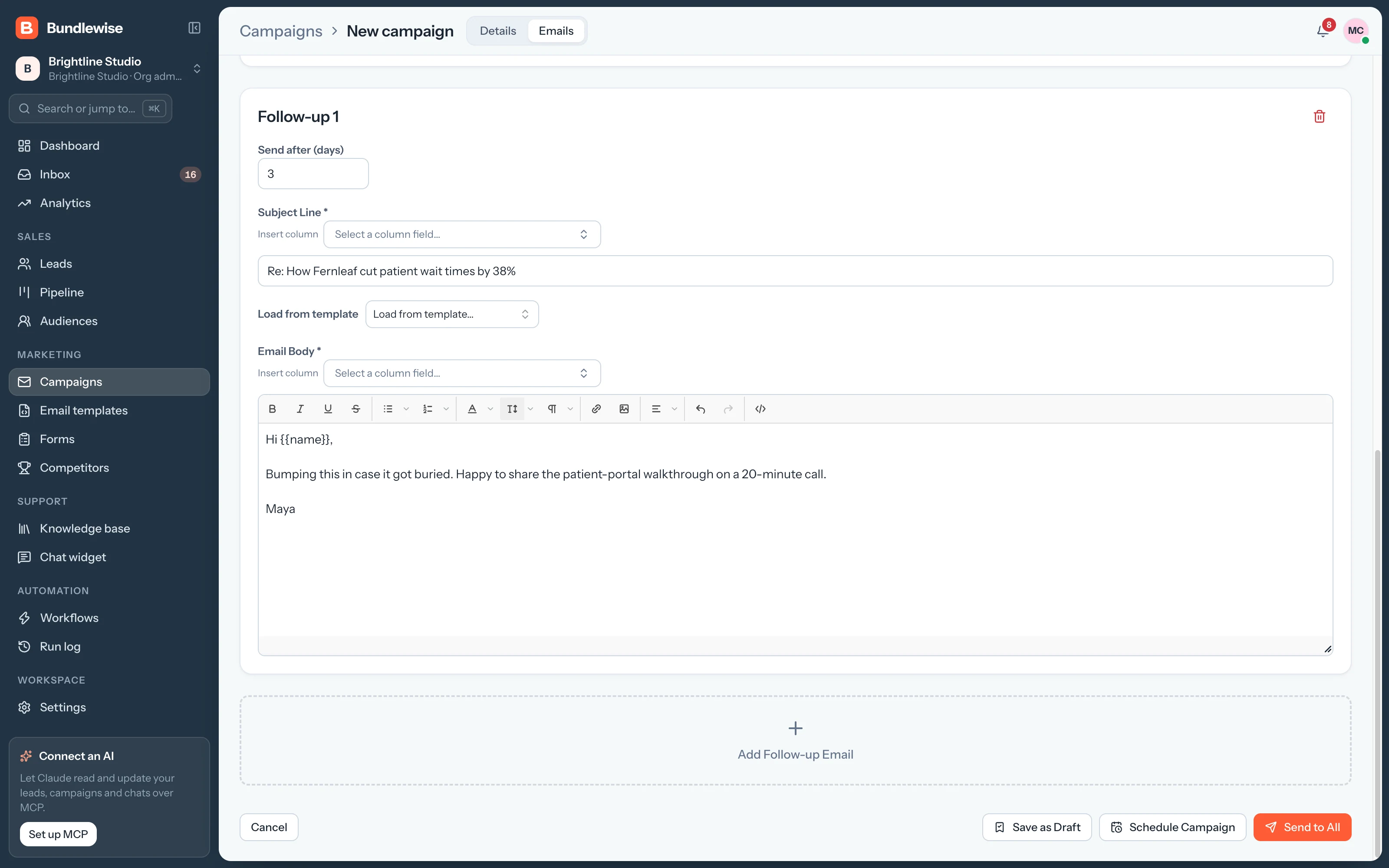Click Set up MCP button
Screen dimensions: 1389x868
click(x=58, y=834)
